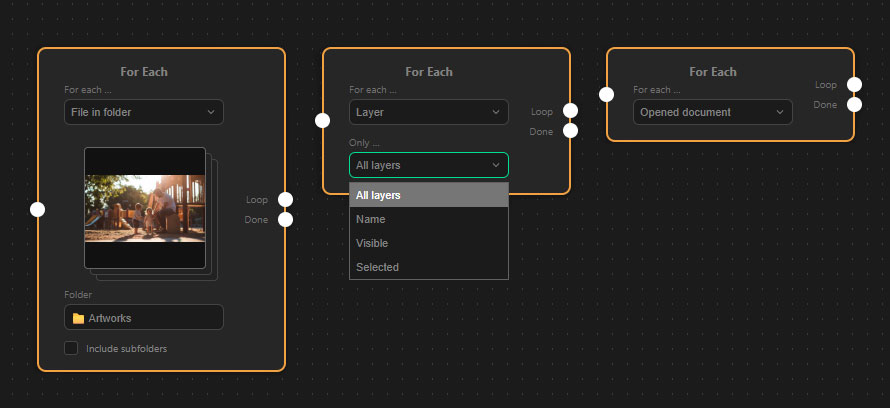The width and height of the screenshot is (890, 408).
Task: Open the Layer type dropdown
Action: [428, 112]
